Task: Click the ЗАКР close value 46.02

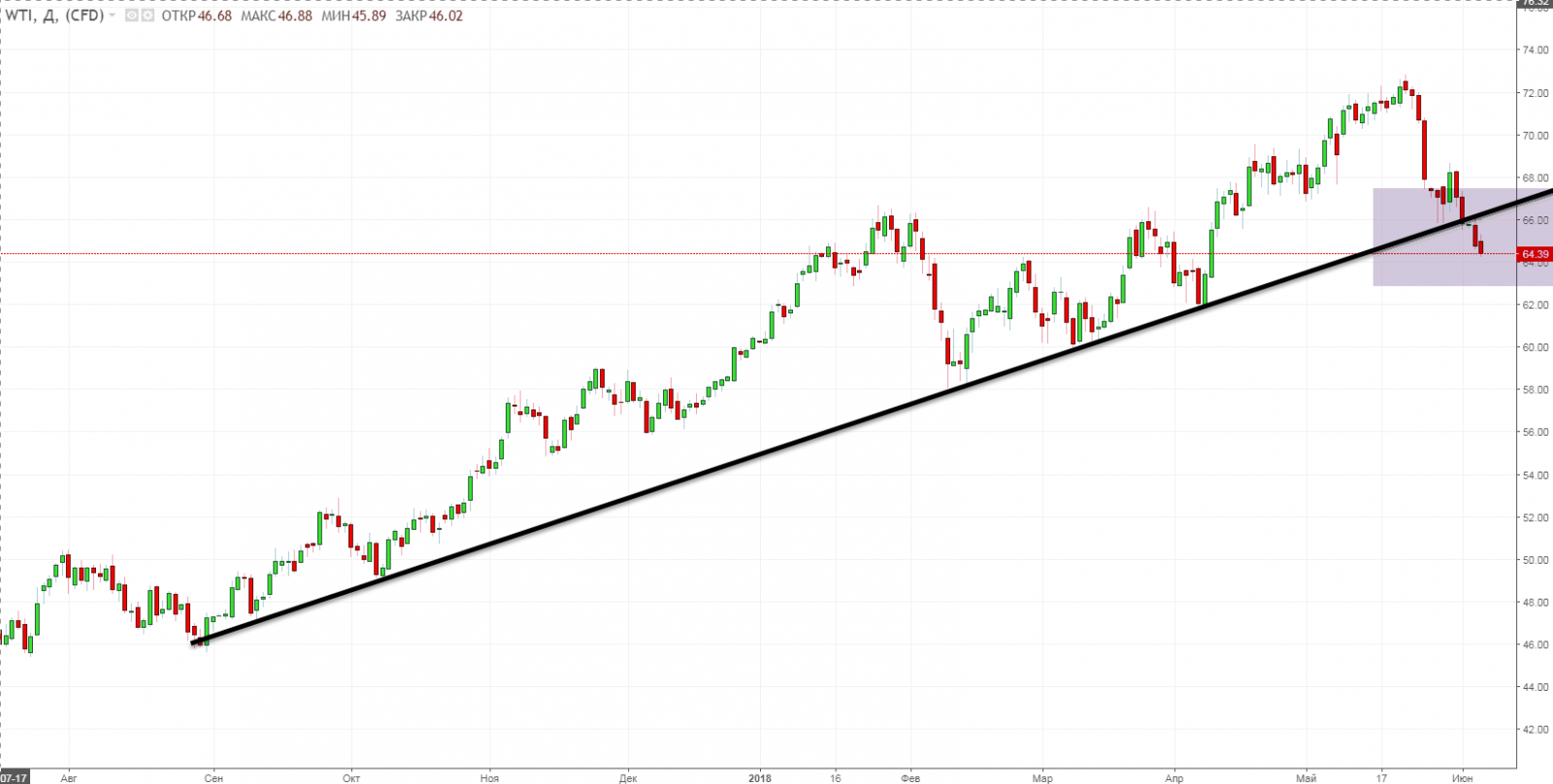Action: point(446,16)
